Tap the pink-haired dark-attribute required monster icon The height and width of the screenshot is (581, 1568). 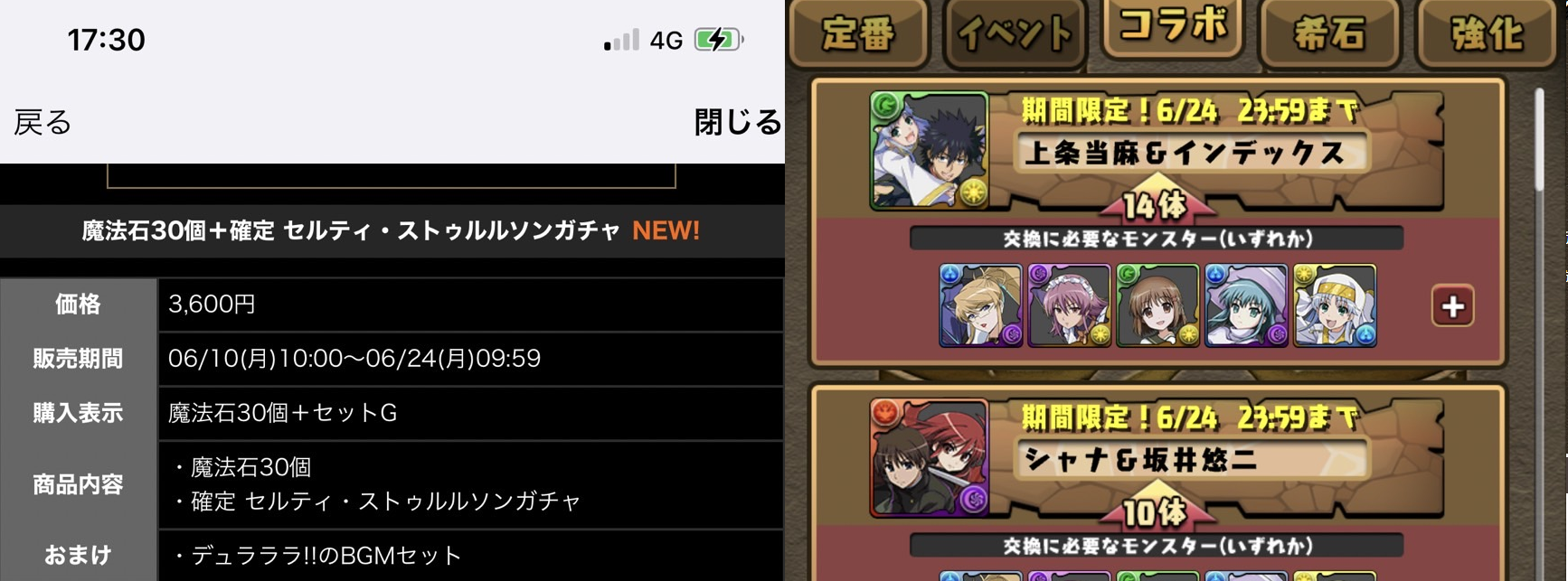(x=1069, y=305)
